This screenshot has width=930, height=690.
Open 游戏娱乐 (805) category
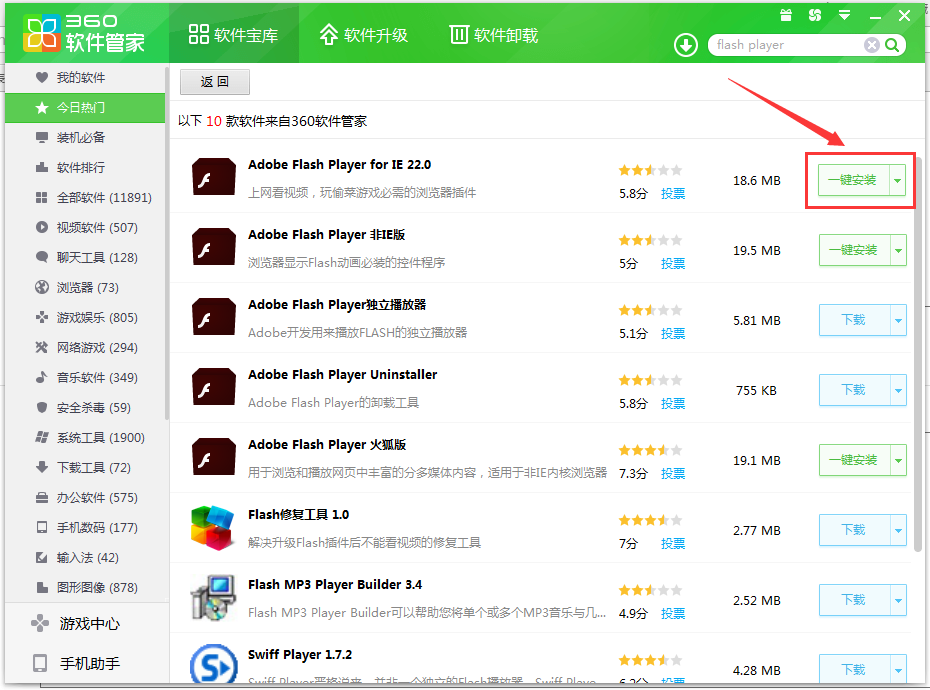click(85, 317)
